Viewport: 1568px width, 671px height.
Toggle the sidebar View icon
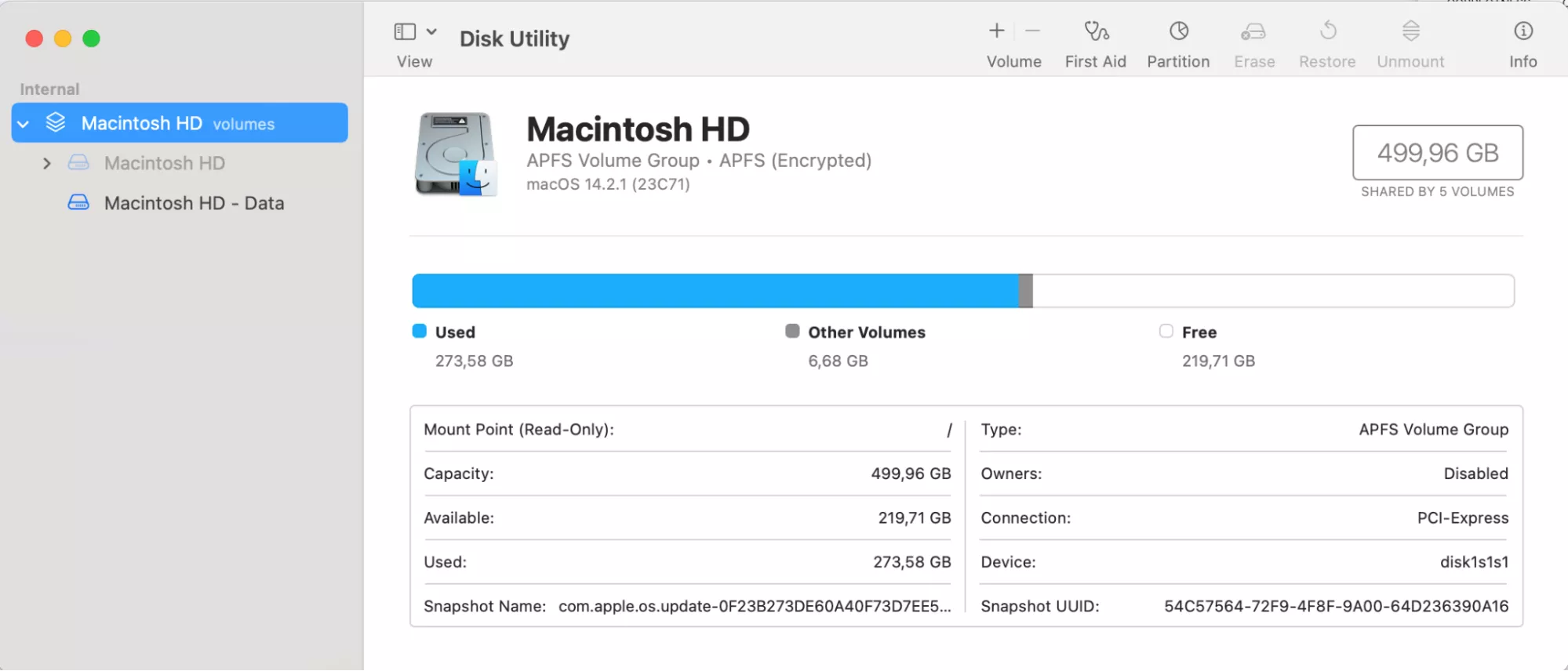point(405,32)
